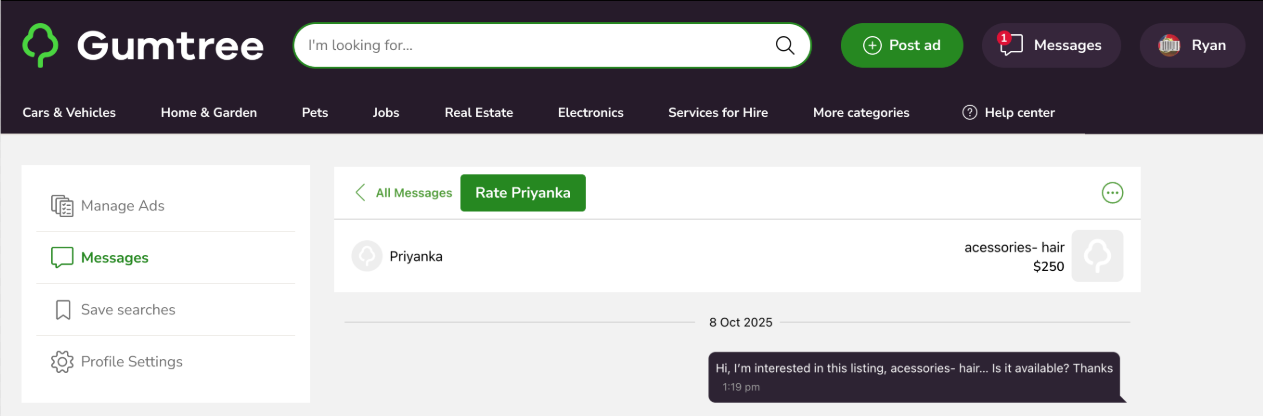This screenshot has height=416, width=1263.
Task: Click the Manage Ads sidebar icon
Action: tap(62, 206)
